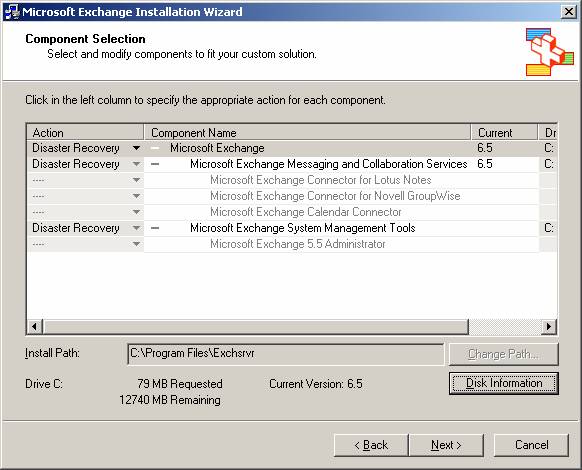Click the scroll right arrow

[x=549, y=327]
